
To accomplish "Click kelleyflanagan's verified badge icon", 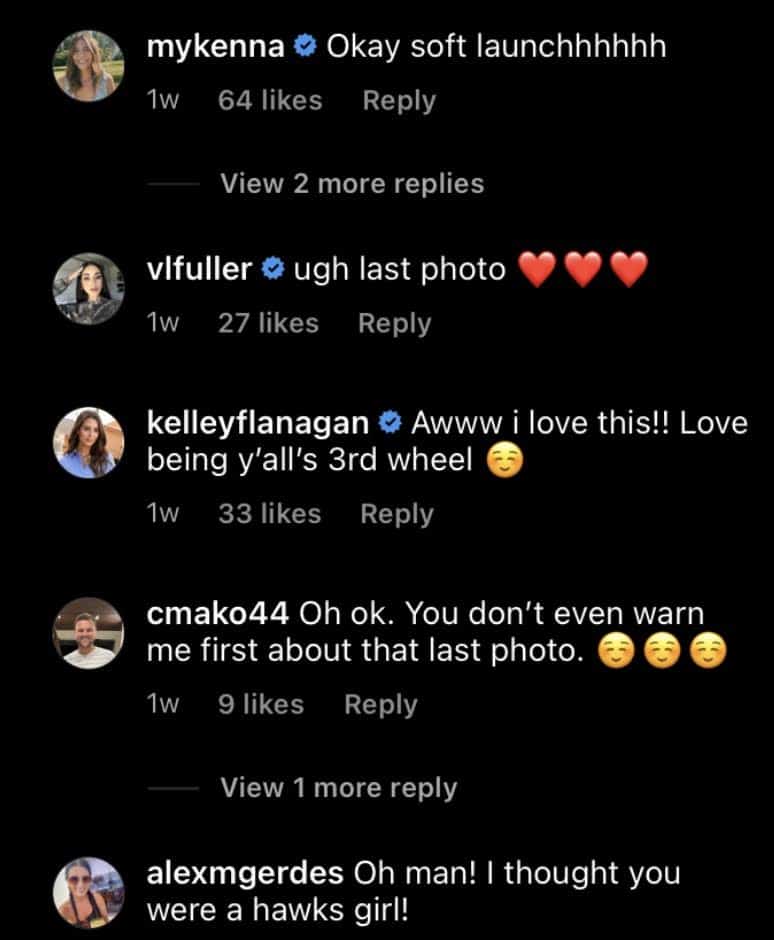I will click(x=389, y=423).
